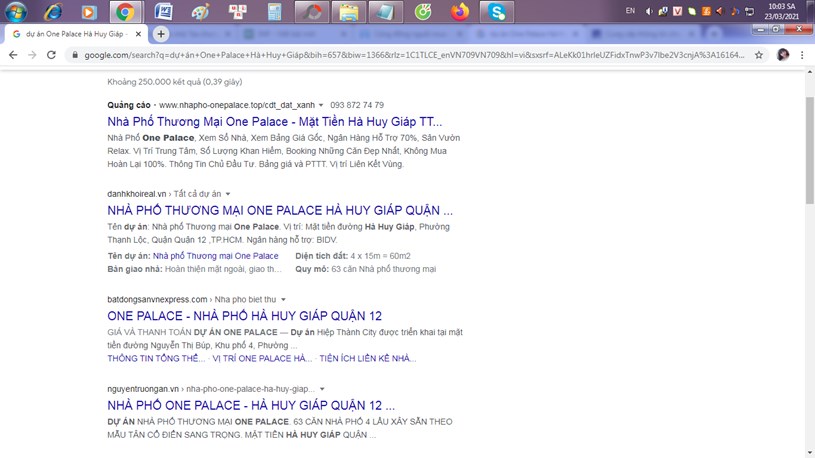Screen dimensions: 815x458
Task: Expand the nguyentruongan.vn result dropdown arrow
Action: (322, 389)
